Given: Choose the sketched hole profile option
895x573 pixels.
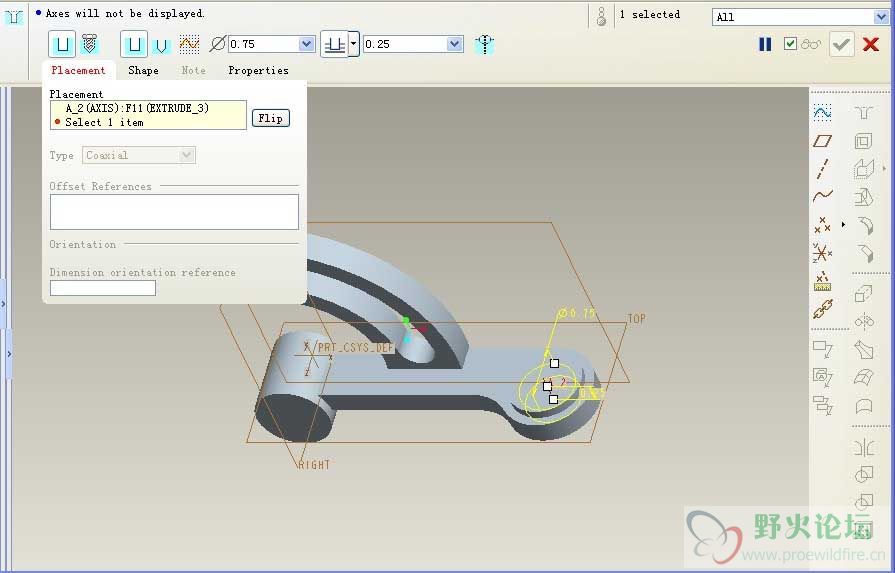Looking at the screenshot, I should (189, 44).
